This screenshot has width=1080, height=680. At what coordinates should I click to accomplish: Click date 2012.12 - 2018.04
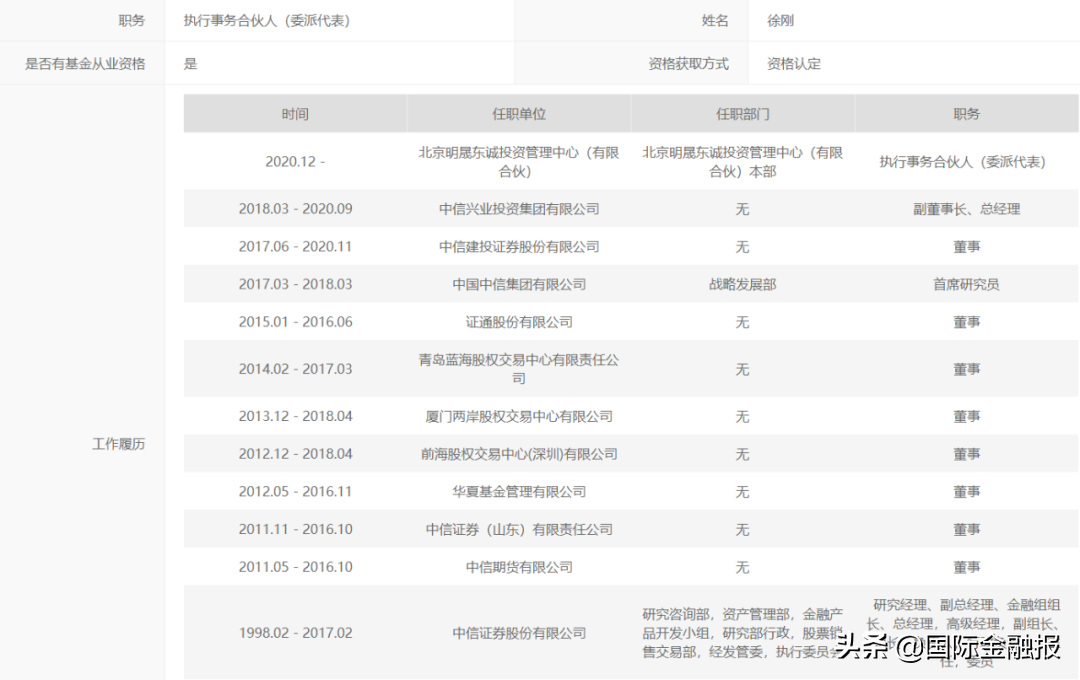point(295,454)
